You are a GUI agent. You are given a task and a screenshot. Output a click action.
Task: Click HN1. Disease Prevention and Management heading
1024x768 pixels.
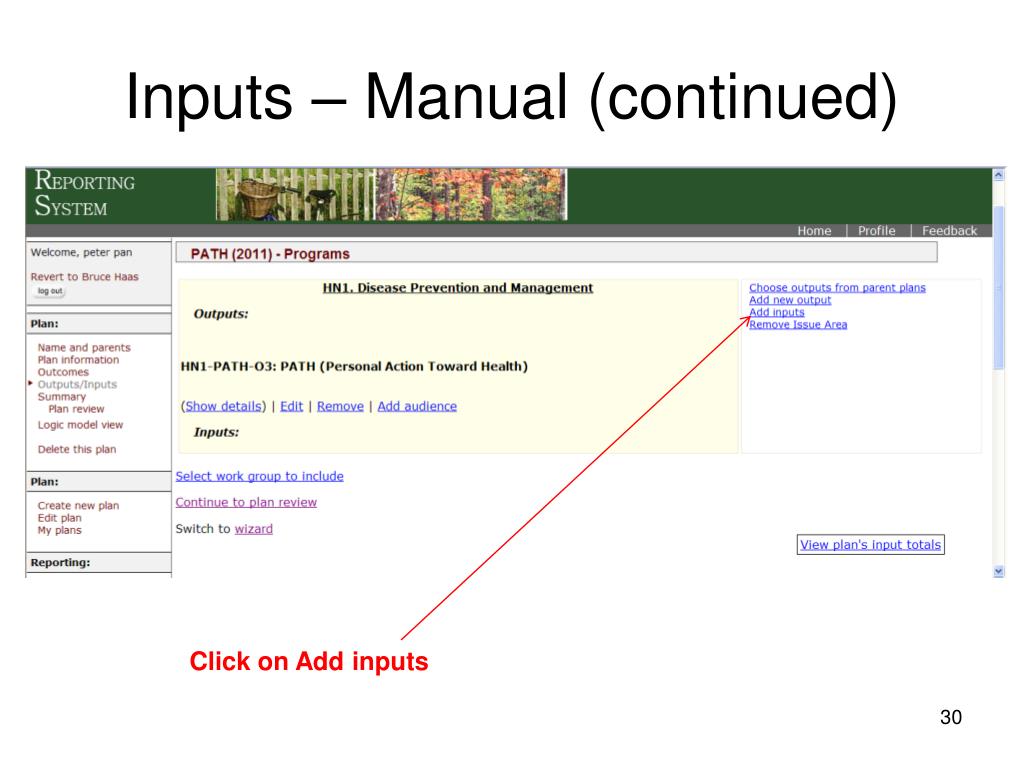coord(458,288)
